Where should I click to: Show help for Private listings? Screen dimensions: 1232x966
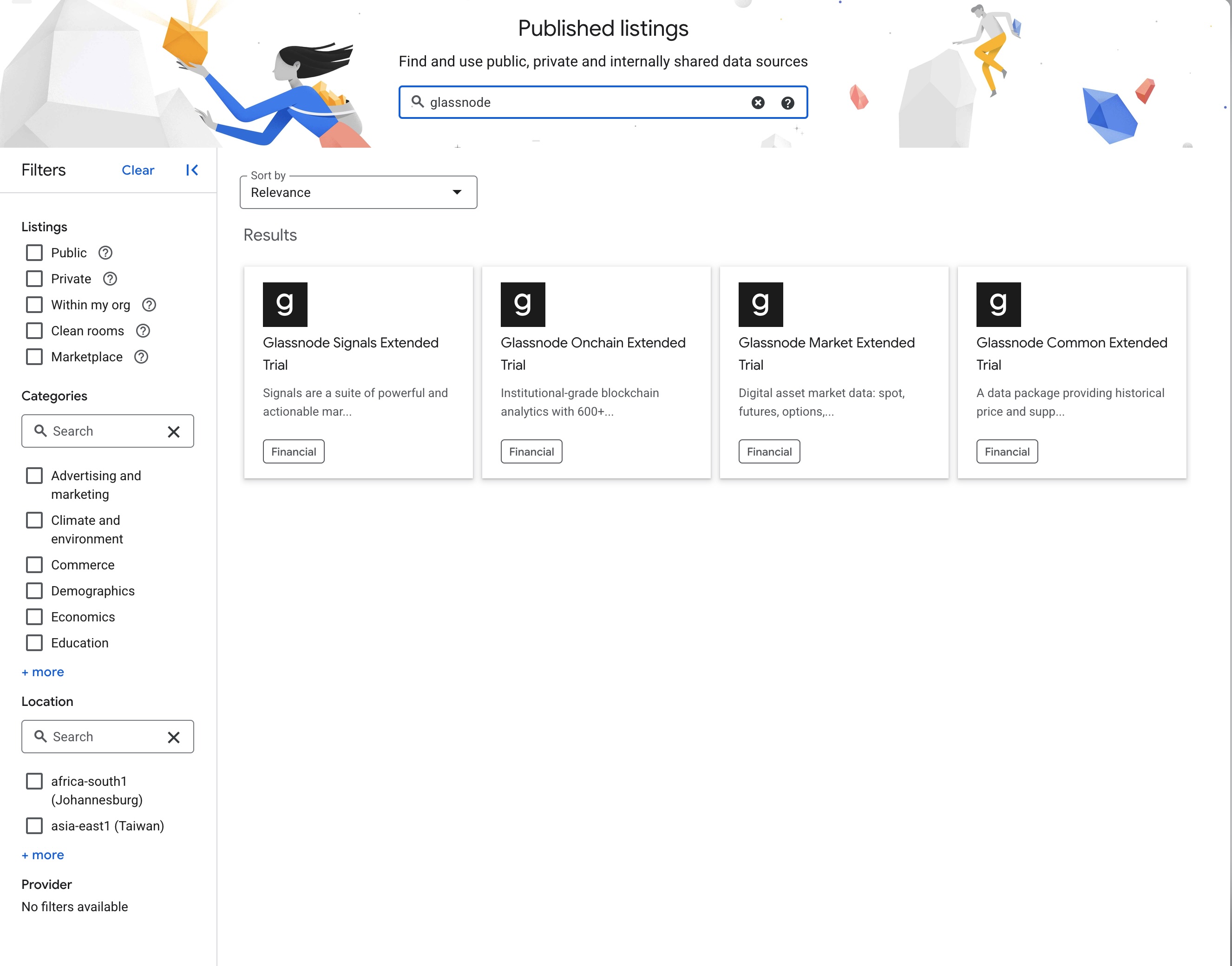tap(110, 279)
